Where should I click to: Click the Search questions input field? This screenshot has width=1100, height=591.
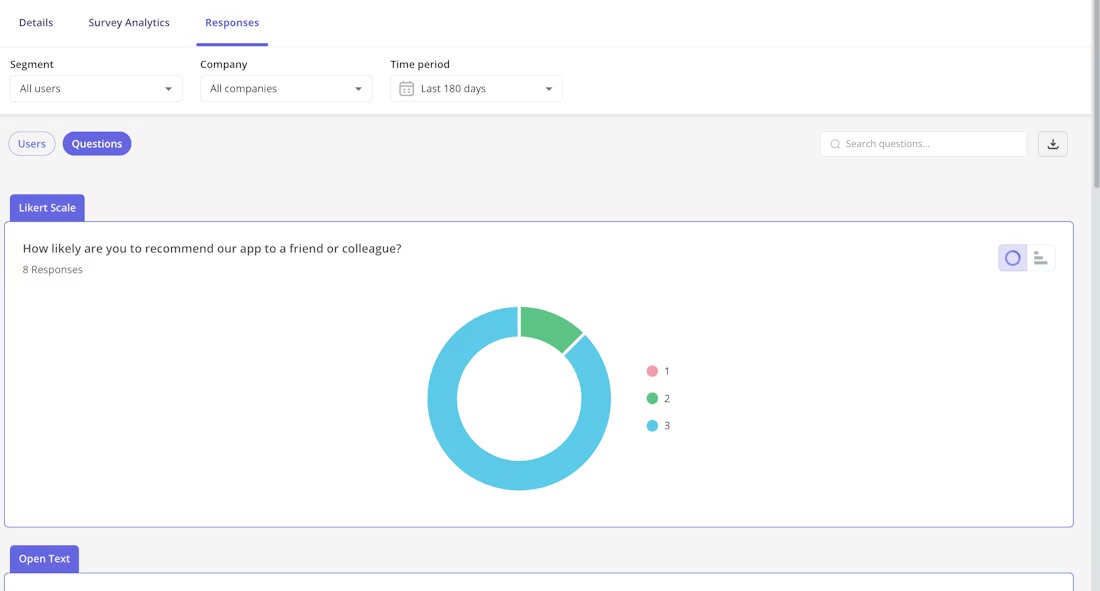pos(922,143)
